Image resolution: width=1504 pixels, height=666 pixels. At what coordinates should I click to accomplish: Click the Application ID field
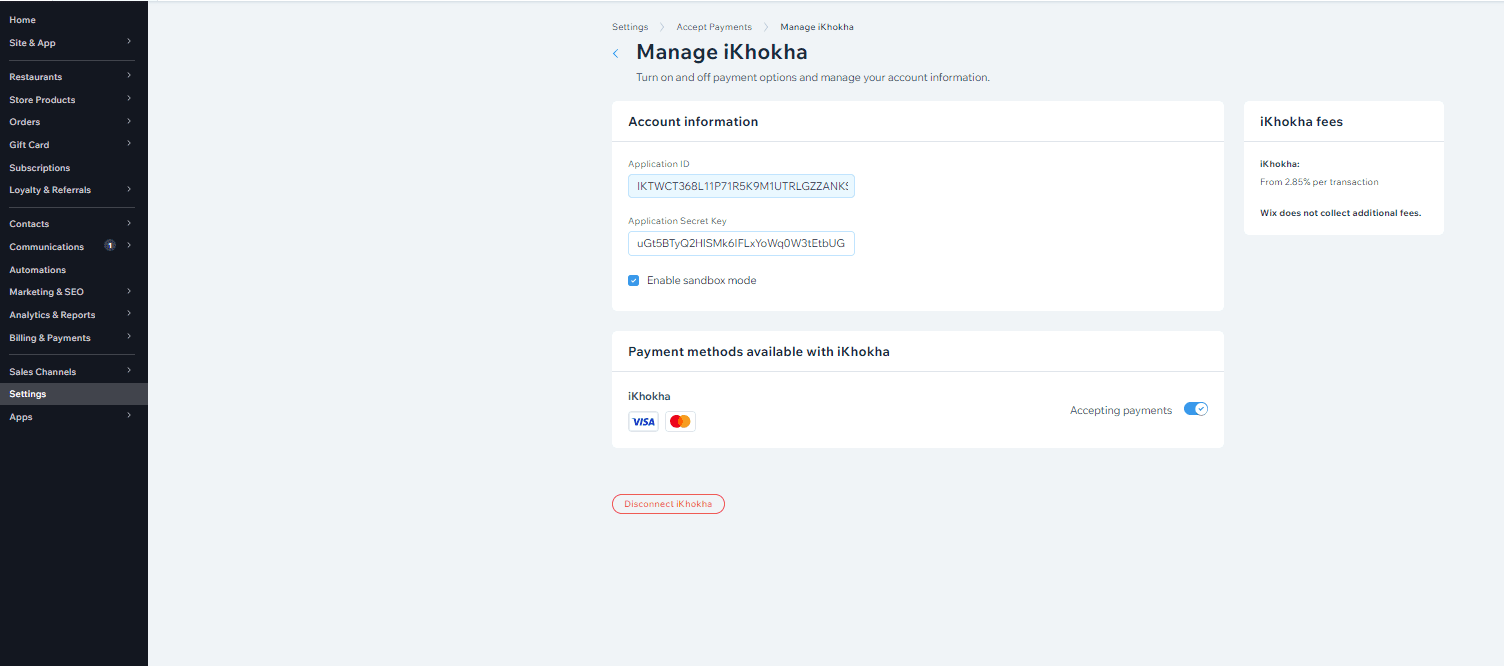coord(741,186)
